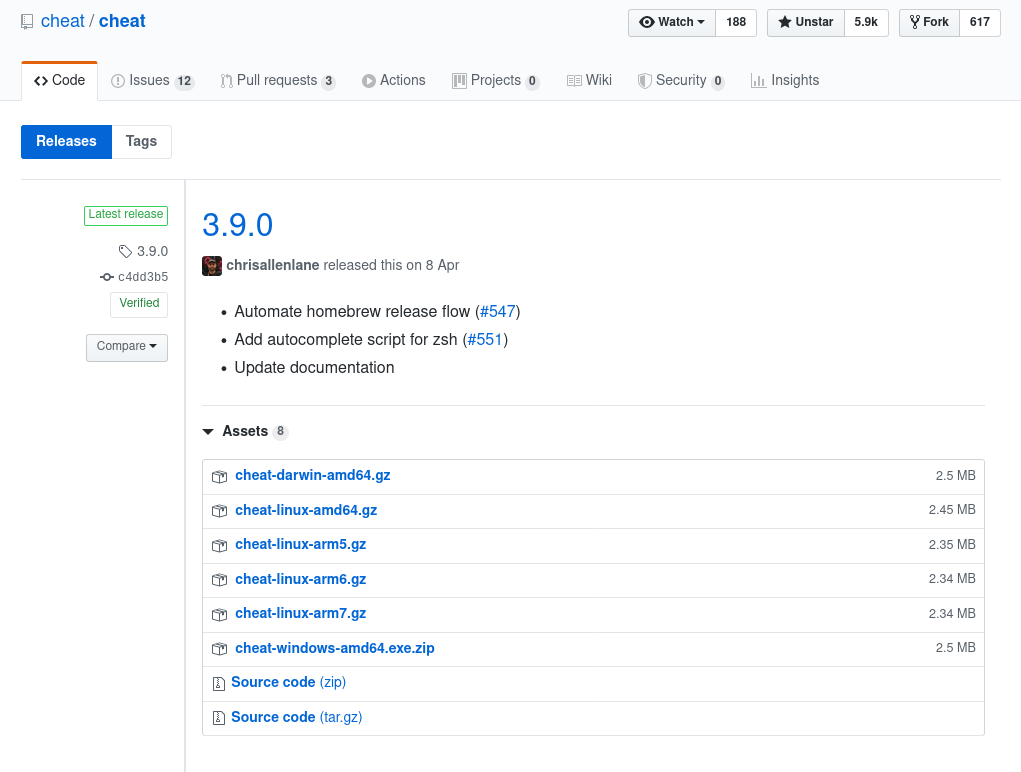The width and height of the screenshot is (1021, 772).
Task: Download cheat-linux-amd64.gz
Action: 306,510
